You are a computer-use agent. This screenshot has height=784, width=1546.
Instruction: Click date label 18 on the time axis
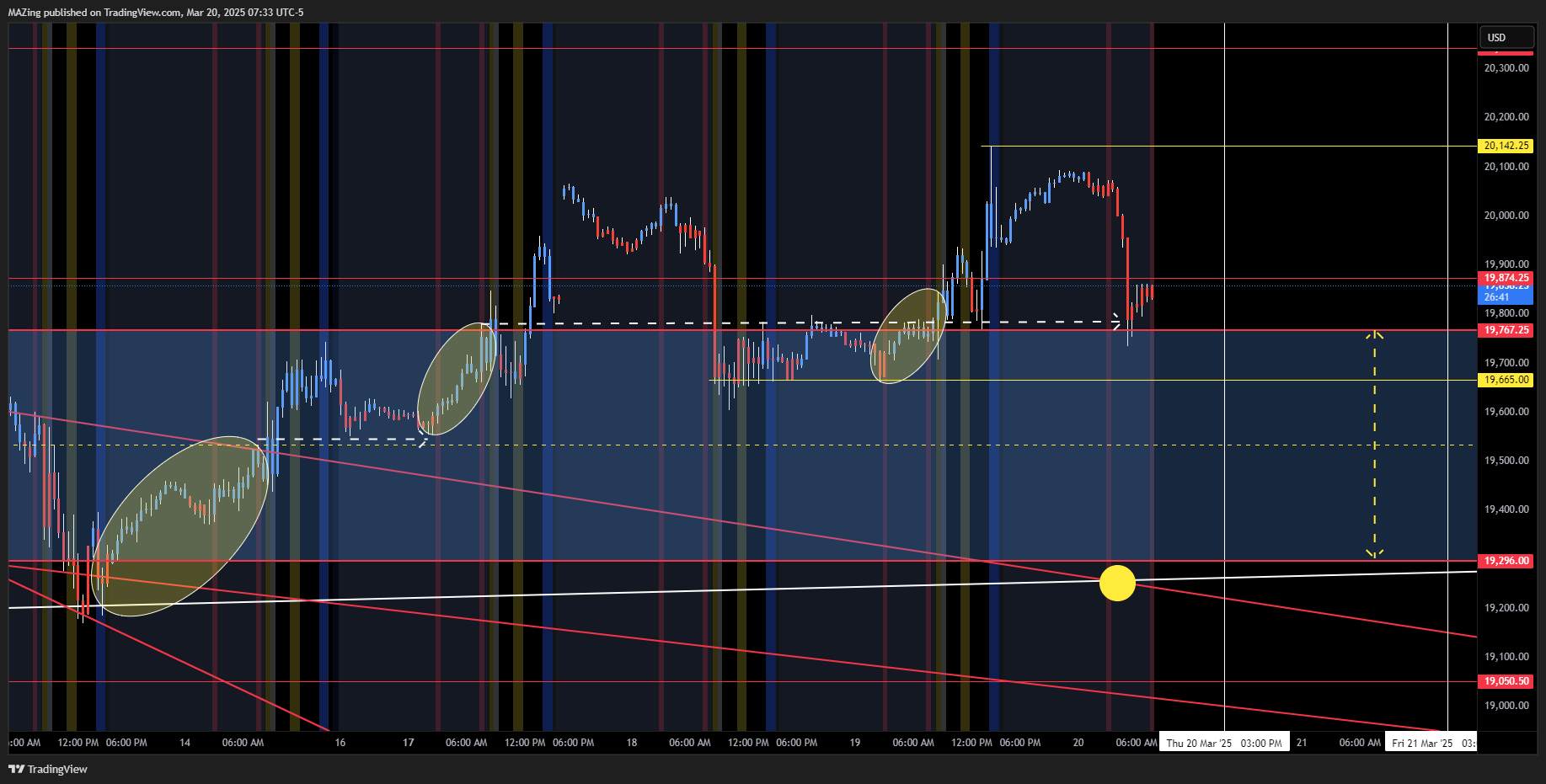tap(631, 743)
